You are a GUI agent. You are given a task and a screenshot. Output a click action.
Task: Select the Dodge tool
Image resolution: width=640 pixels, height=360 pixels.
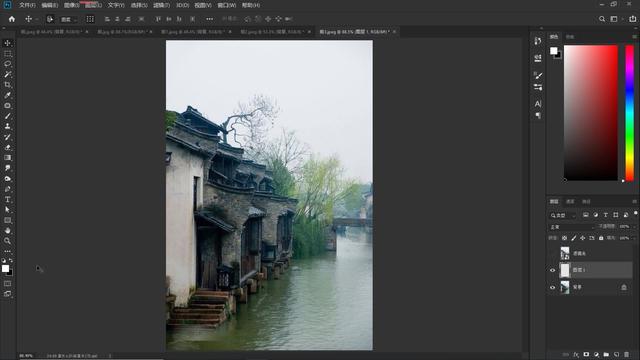click(x=7, y=178)
